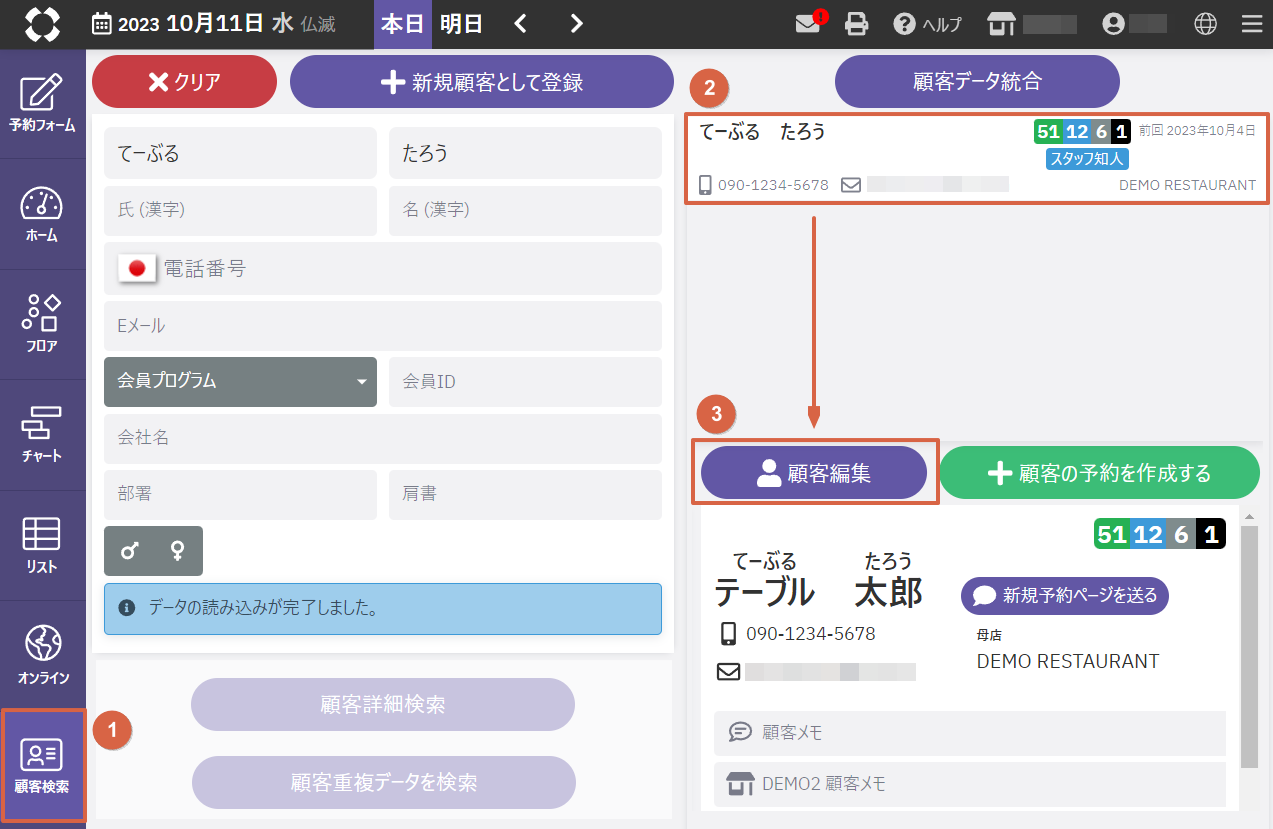The image size is (1273, 829).
Task: Select 顧客検索 in the sidebar
Action: [x=42, y=765]
